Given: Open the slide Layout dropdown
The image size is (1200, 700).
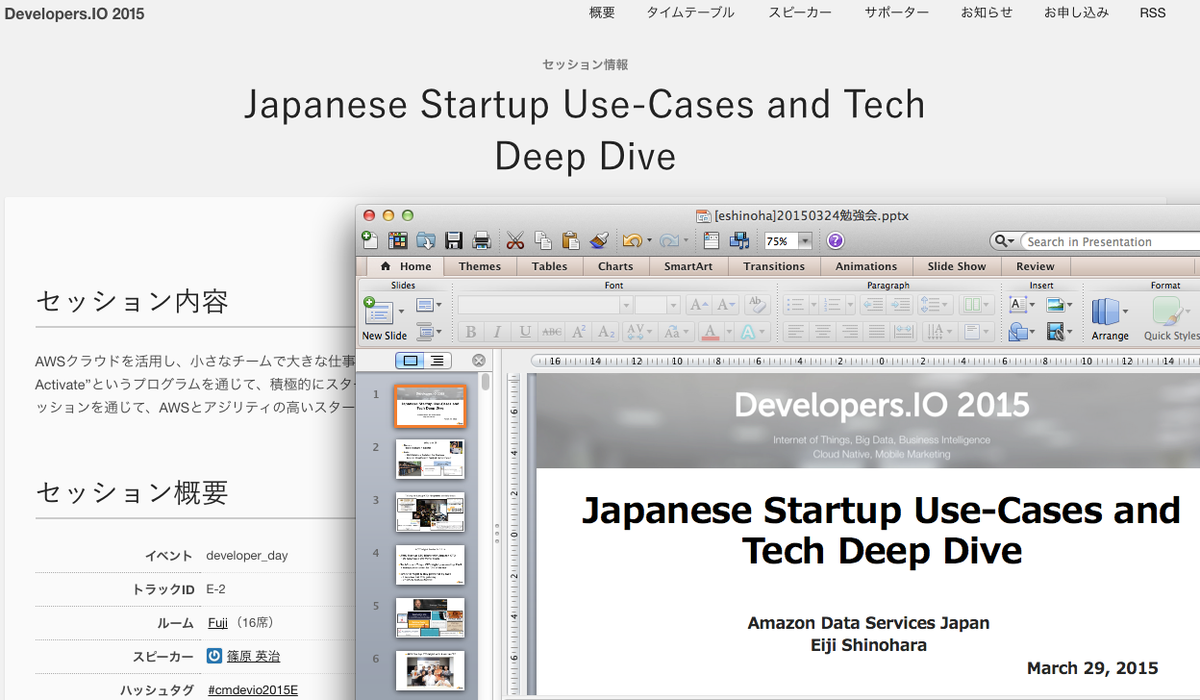Looking at the screenshot, I should click(428, 305).
